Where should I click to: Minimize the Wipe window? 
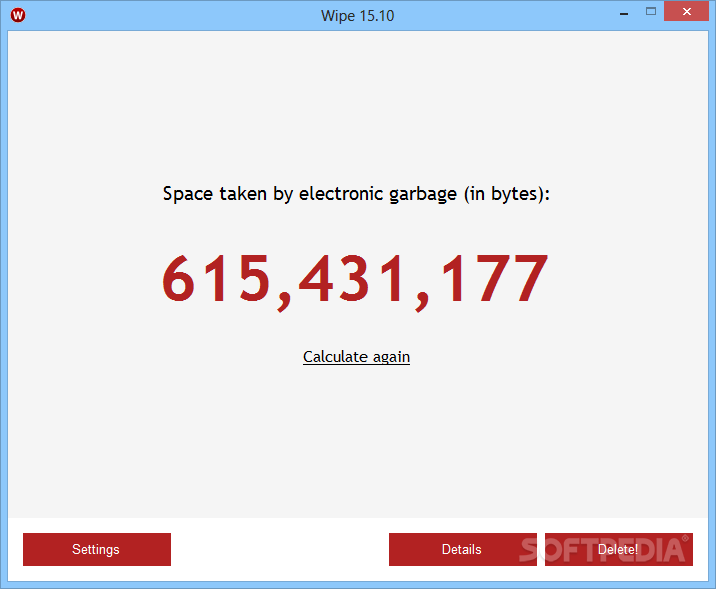tap(624, 12)
